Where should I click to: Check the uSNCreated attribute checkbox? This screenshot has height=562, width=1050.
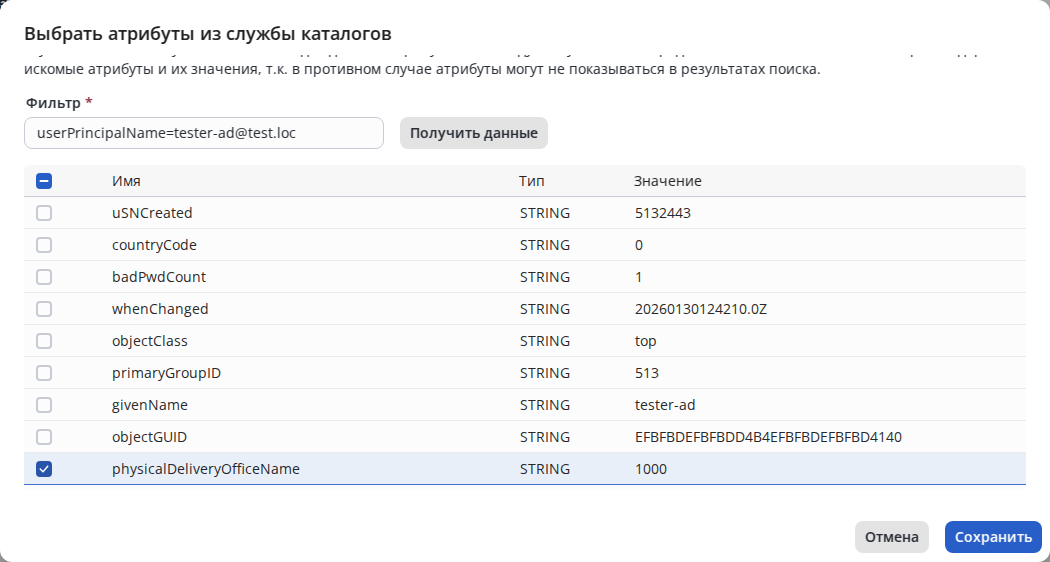point(44,213)
